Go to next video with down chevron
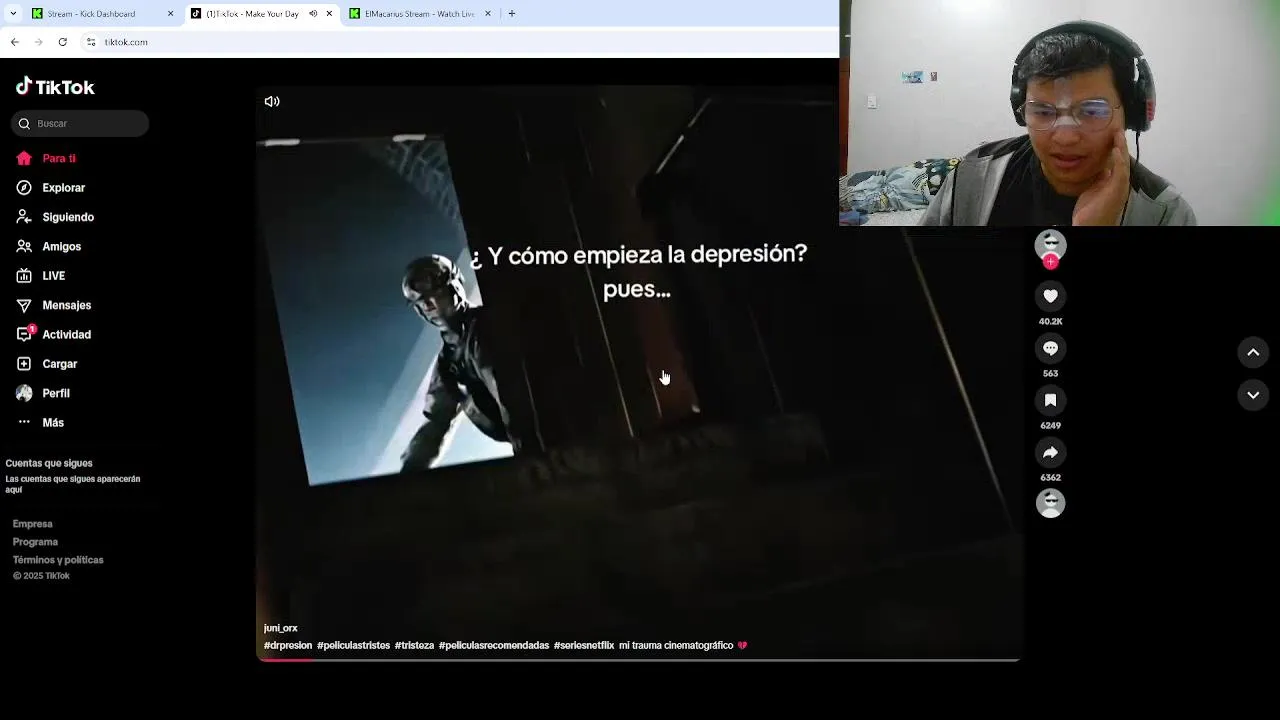This screenshot has height=720, width=1280. 1253,395
